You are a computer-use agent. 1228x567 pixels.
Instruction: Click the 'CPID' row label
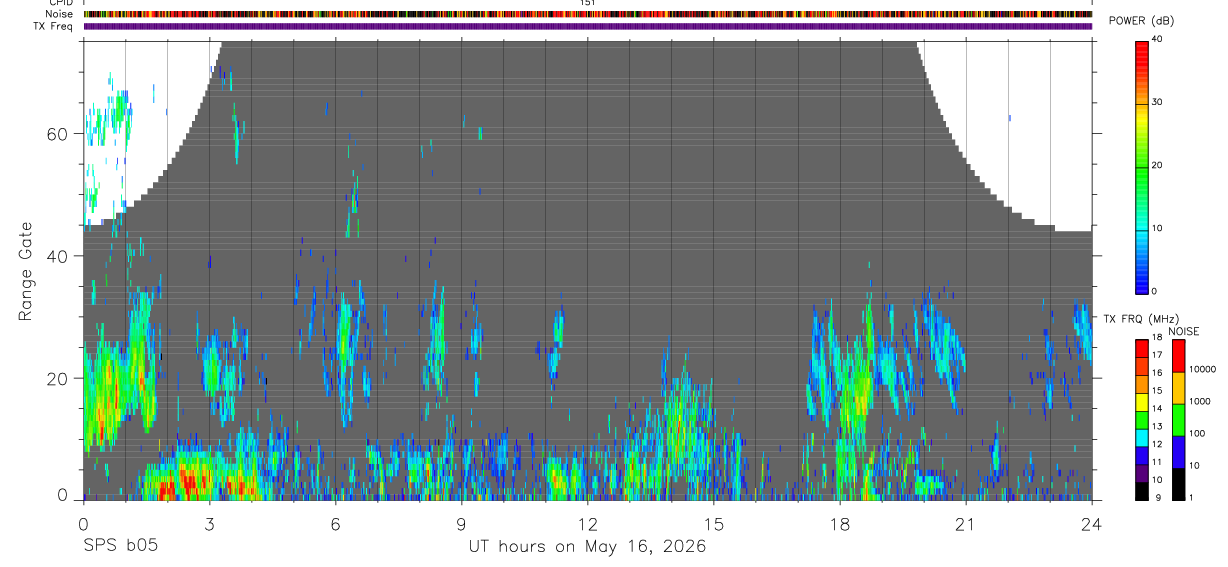tap(62, 3)
